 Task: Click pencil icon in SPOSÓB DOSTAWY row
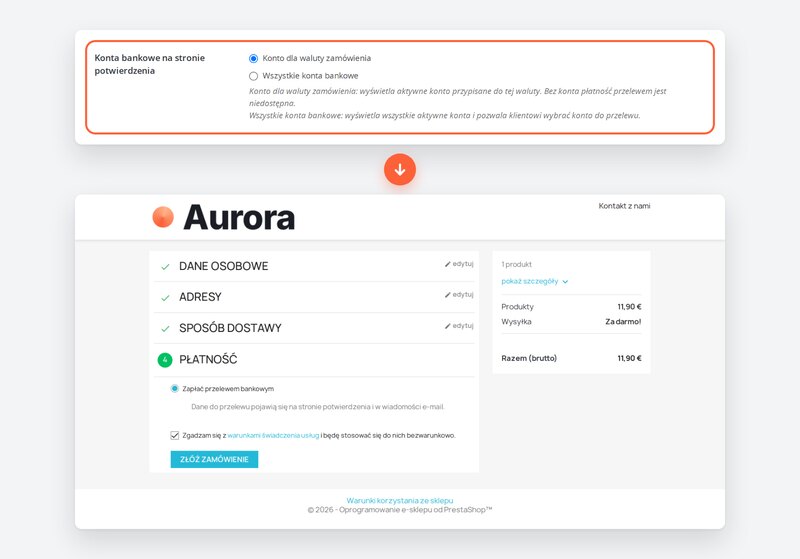(x=447, y=326)
